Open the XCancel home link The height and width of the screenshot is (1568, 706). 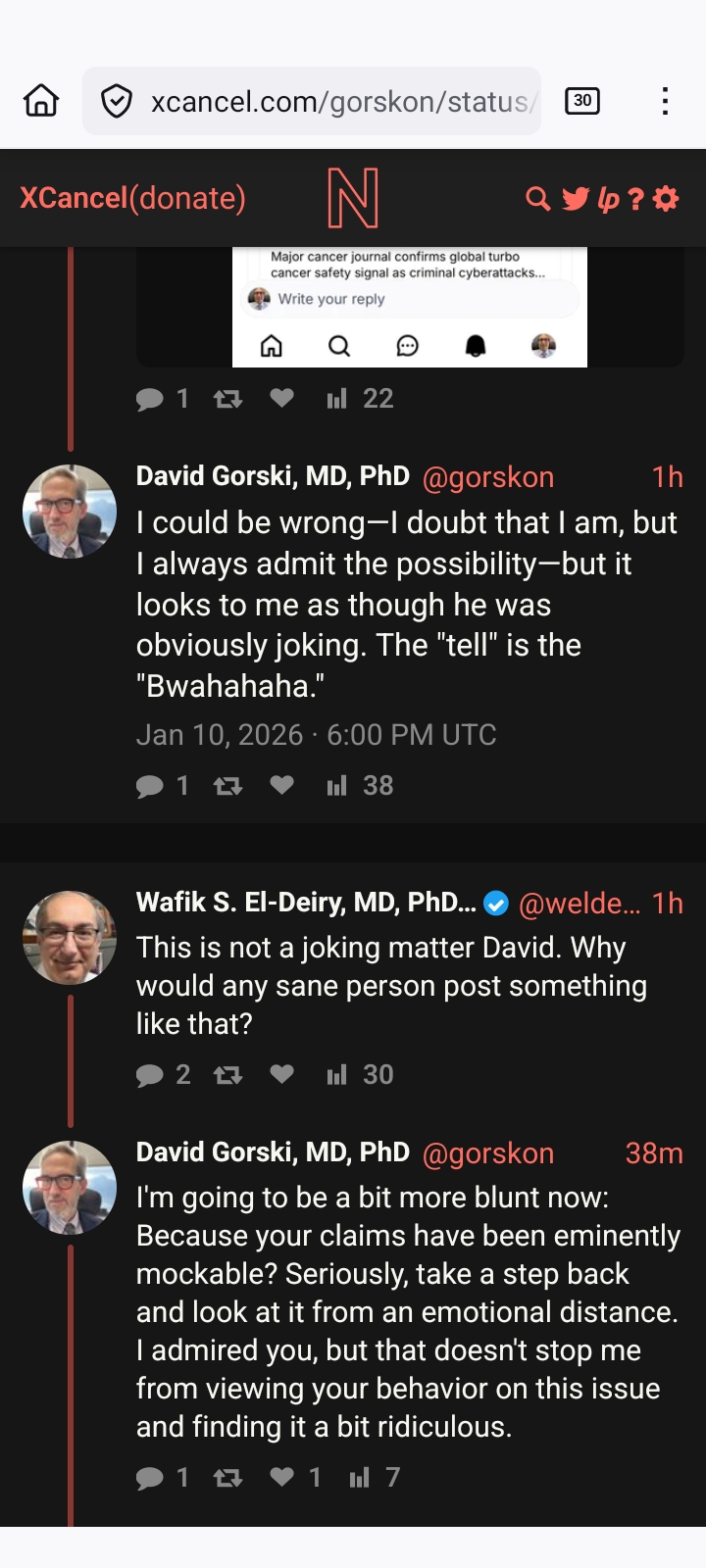pos(74,198)
